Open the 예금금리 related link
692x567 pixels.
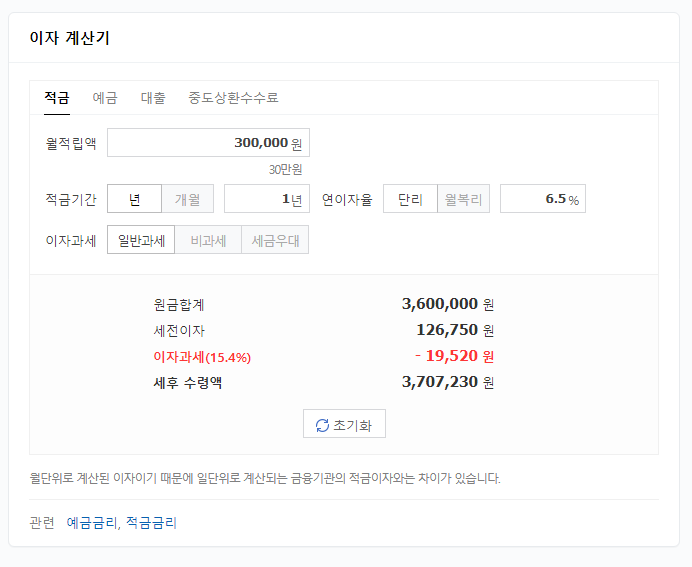click(92, 523)
